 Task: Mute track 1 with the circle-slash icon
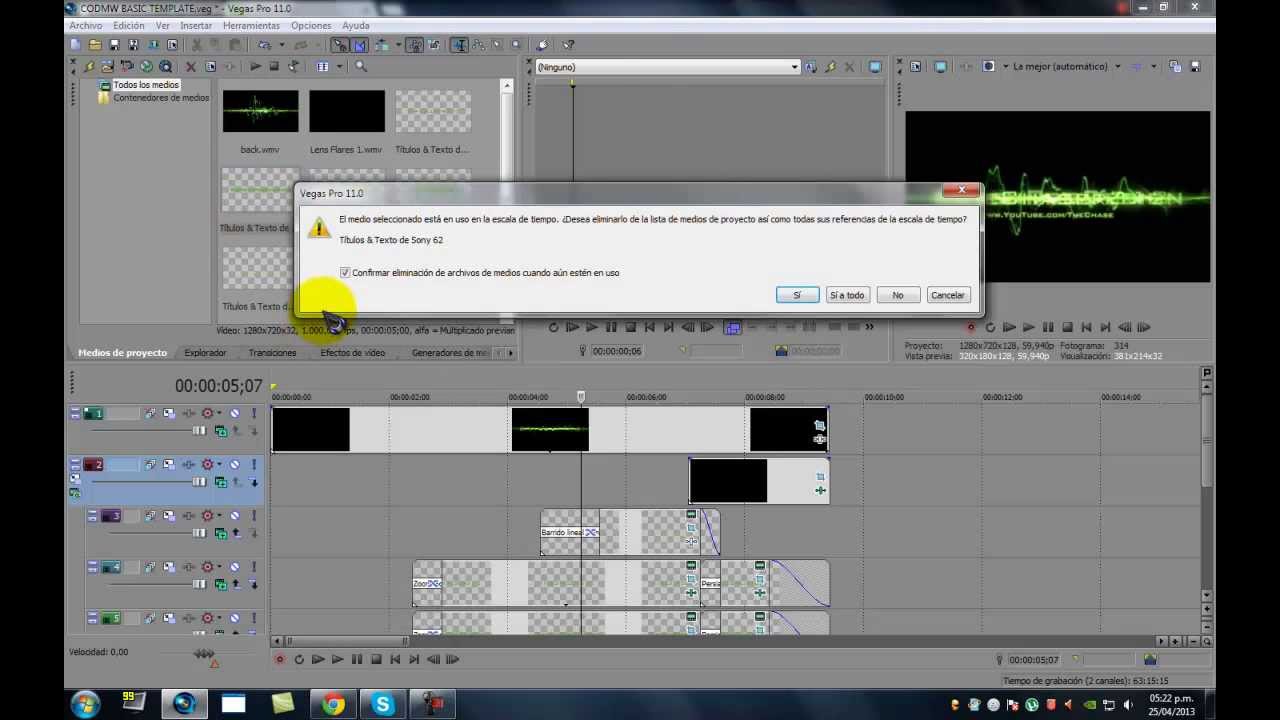click(x=235, y=413)
